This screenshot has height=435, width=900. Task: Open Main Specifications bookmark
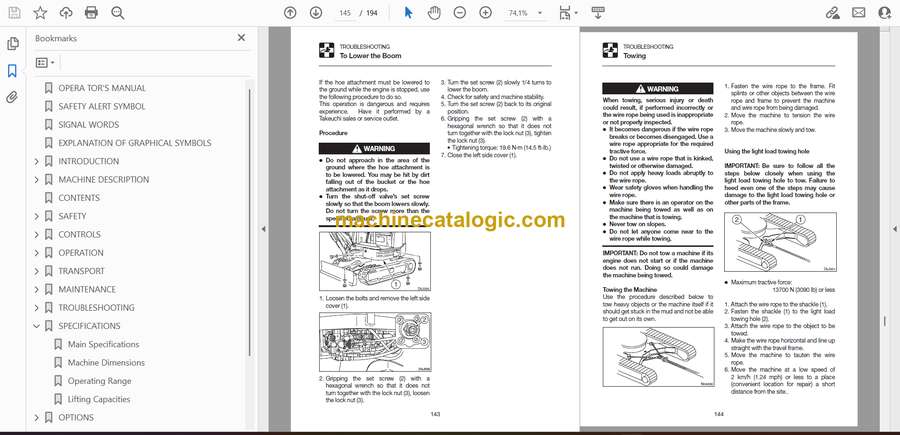coord(103,344)
